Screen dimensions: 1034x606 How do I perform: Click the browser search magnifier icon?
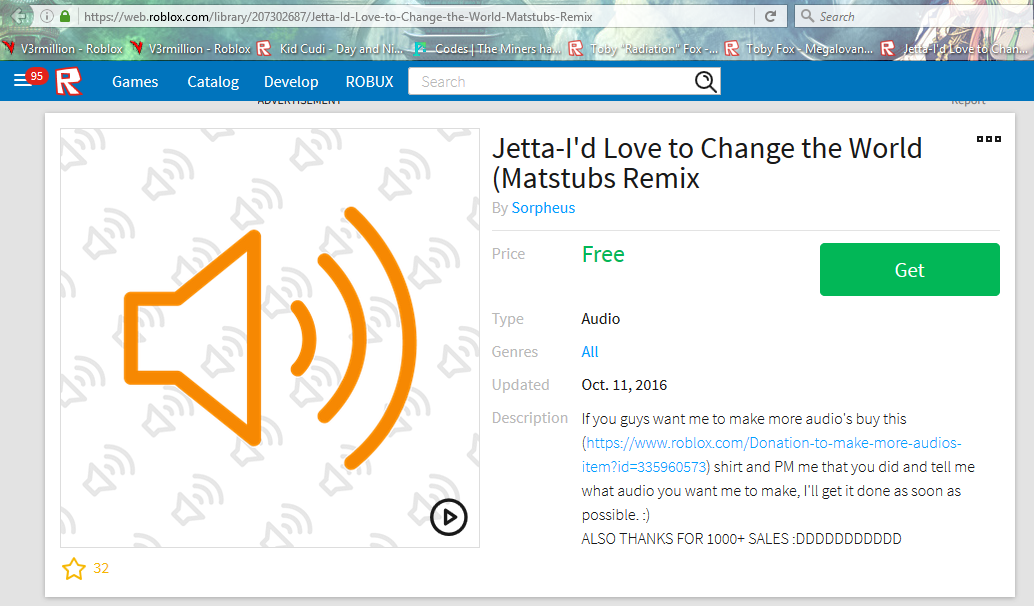click(807, 16)
